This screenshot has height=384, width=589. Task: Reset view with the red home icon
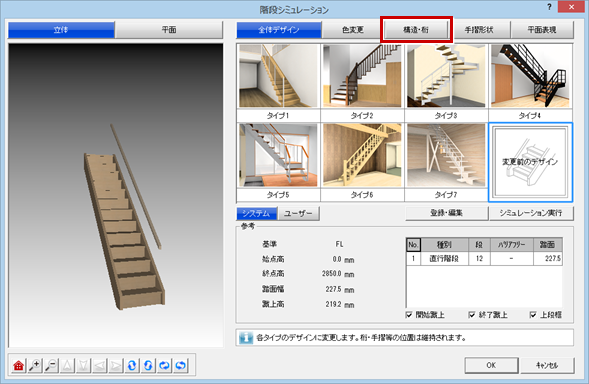(x=18, y=365)
